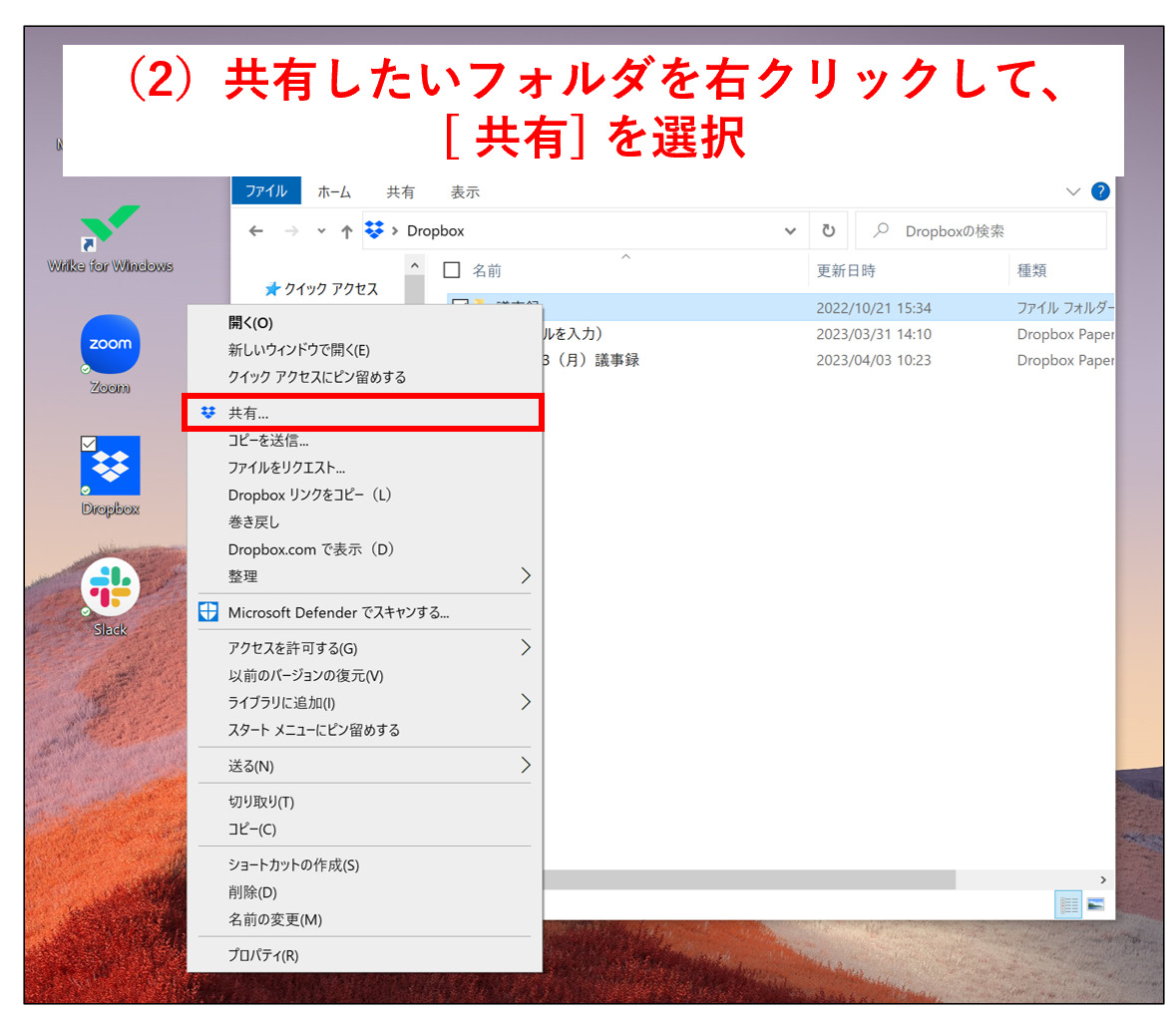Choose クイック アクセスにピン留めする
The image size is (1176, 1017).
[x=364, y=377]
